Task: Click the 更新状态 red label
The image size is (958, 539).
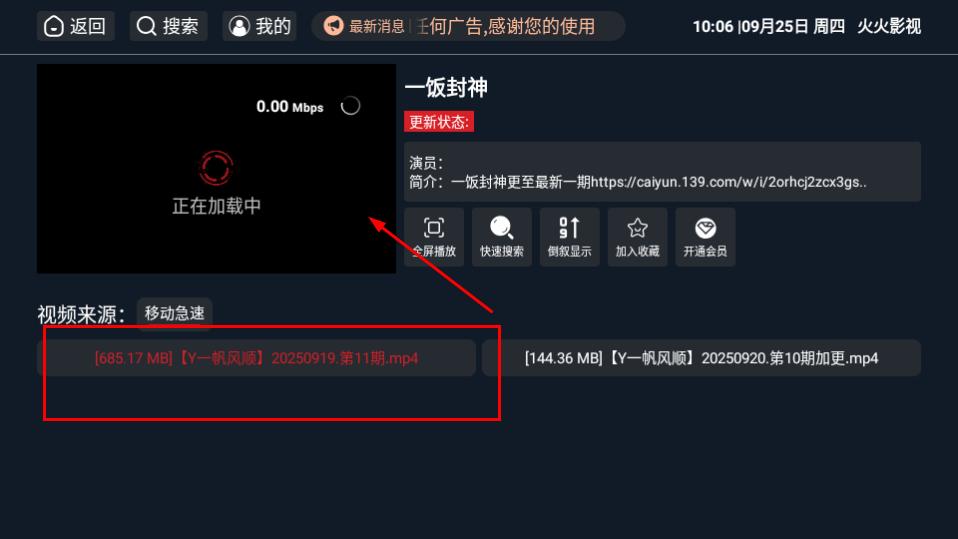Action: coord(439,122)
